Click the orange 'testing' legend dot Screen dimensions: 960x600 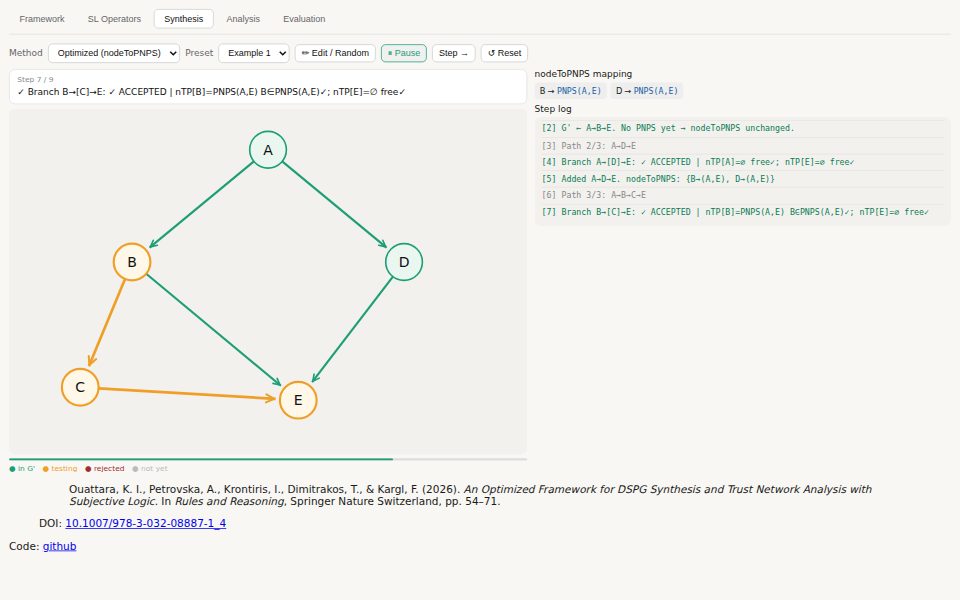pos(45,469)
